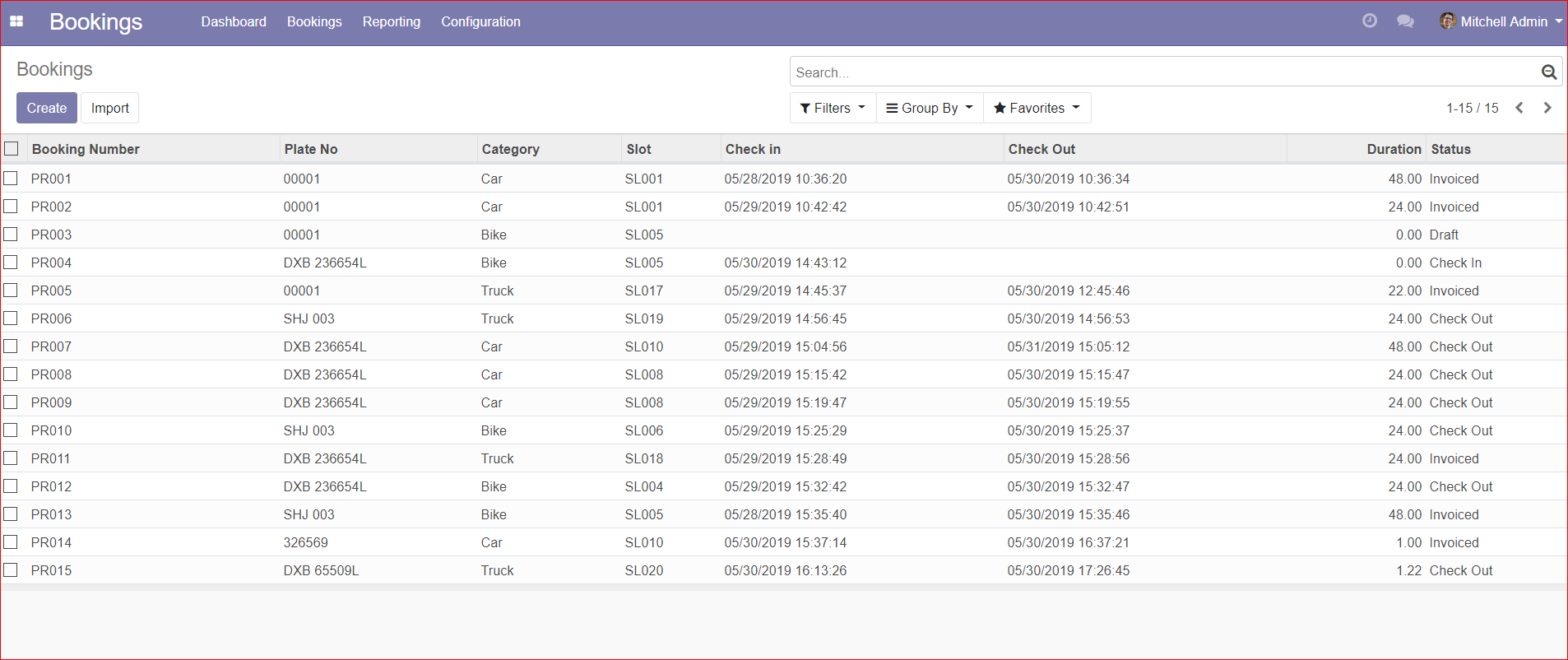1568x660 pixels.
Task: Toggle the select-all bookings checkbox
Action: pyautogui.click(x=12, y=149)
